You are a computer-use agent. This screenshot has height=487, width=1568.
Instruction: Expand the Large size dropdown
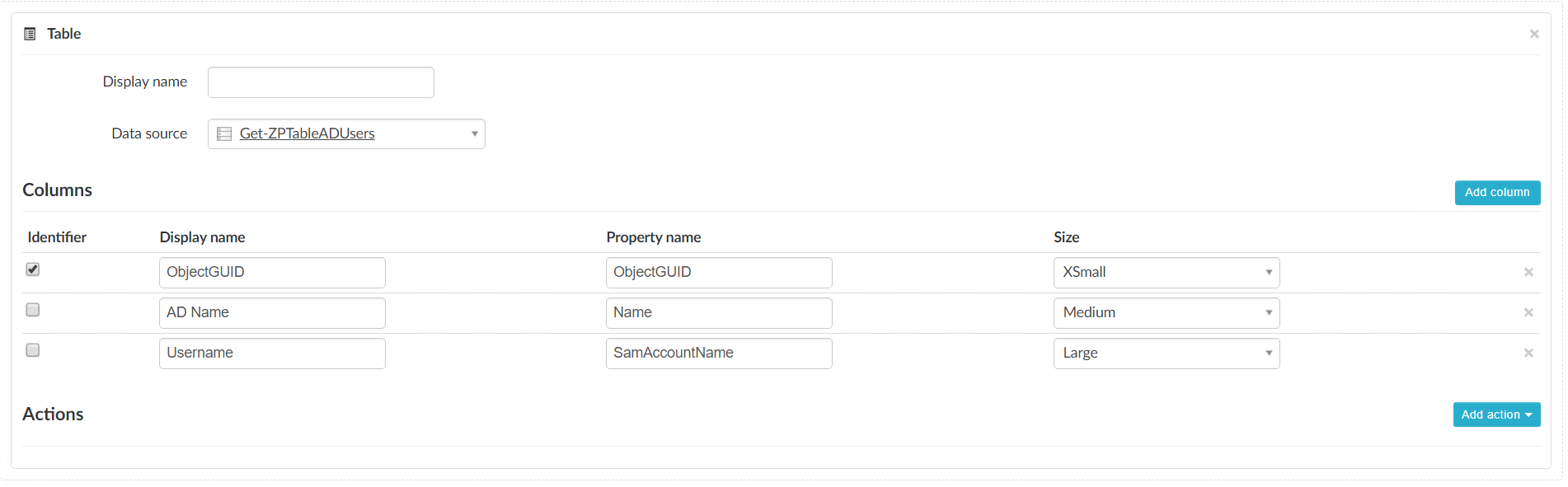click(x=1166, y=354)
